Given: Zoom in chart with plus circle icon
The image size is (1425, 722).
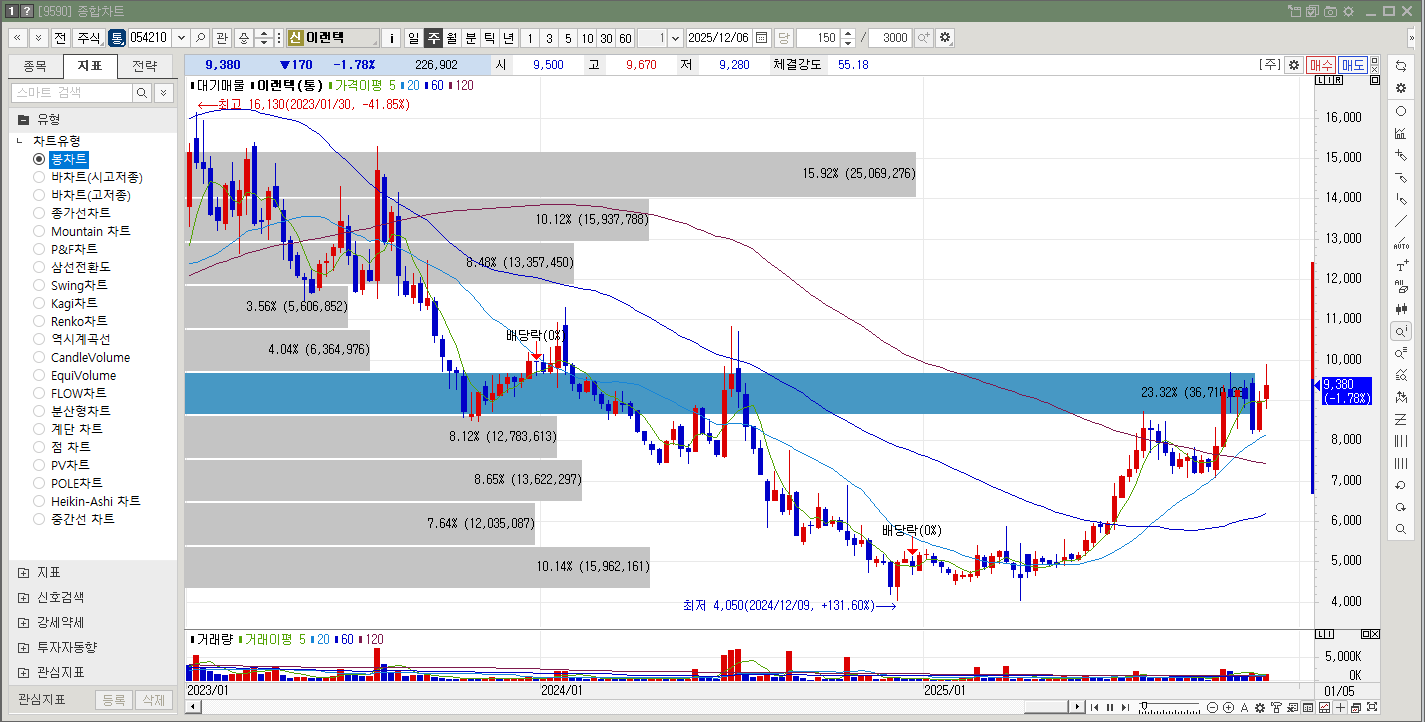Looking at the screenshot, I should pos(1228,708).
